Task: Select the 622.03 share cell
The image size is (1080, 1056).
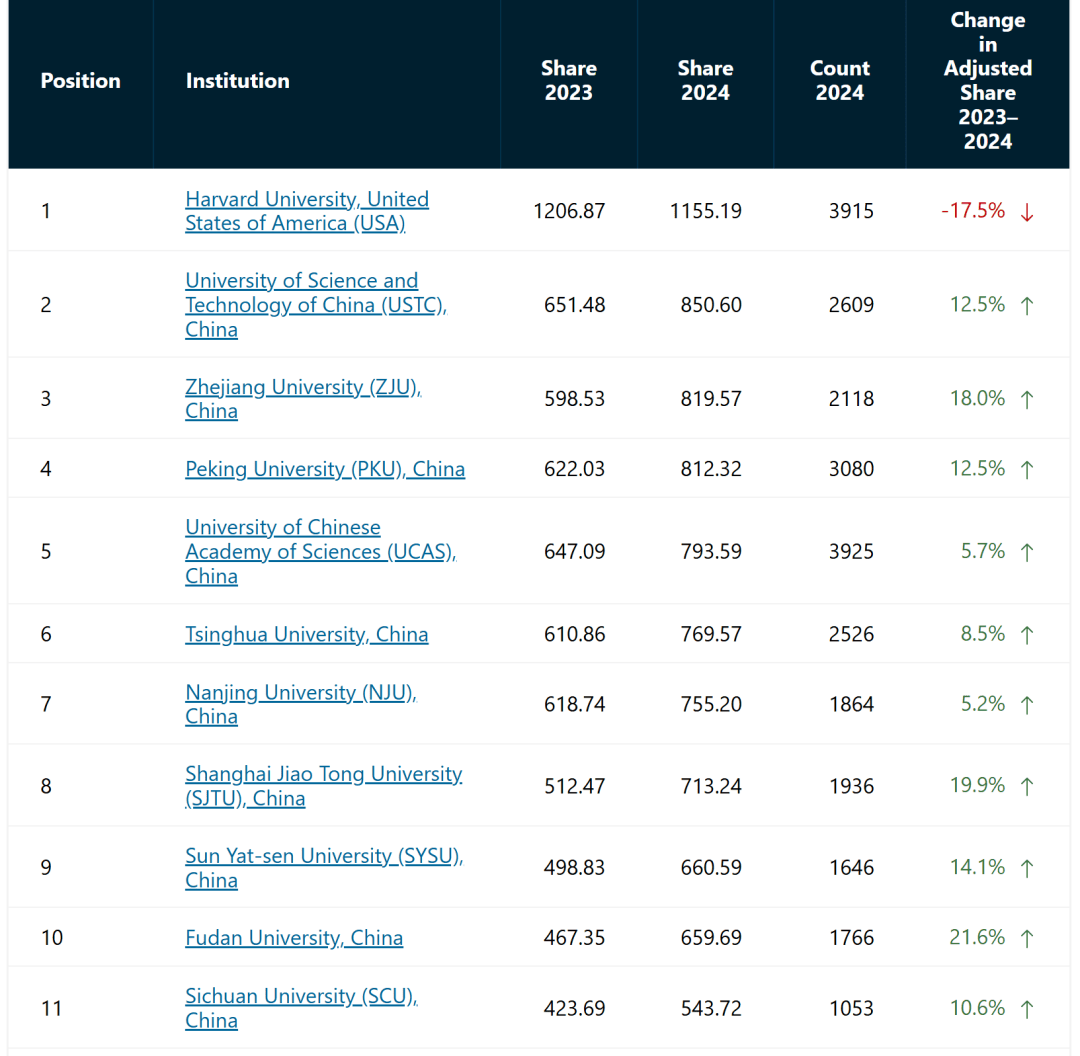Action: 574,469
